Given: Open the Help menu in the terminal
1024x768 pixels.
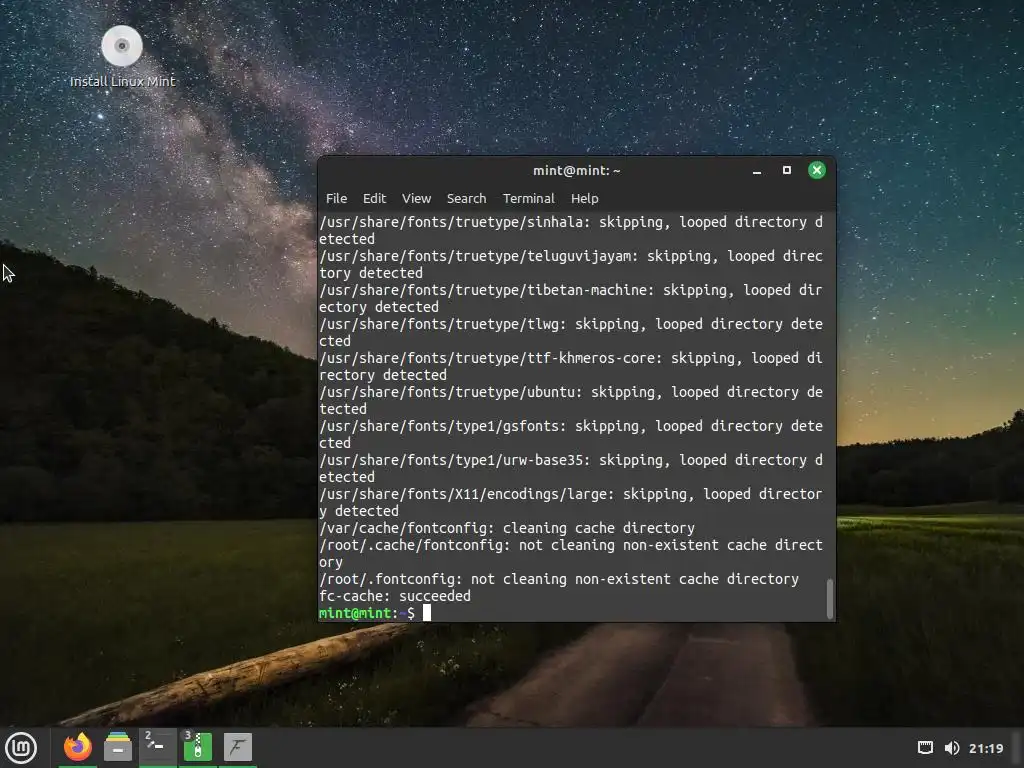Looking at the screenshot, I should [584, 199].
